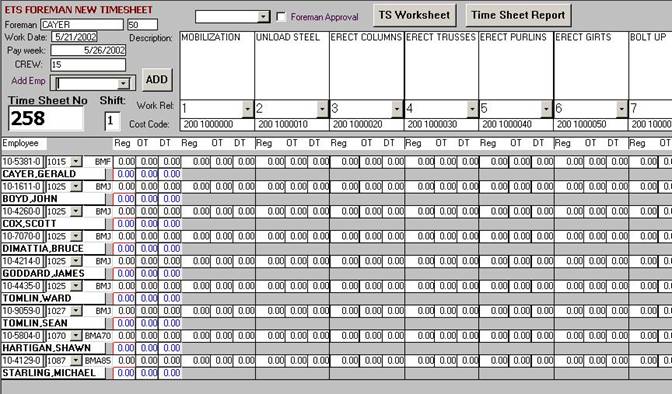Click the ADD employee button

click(157, 80)
